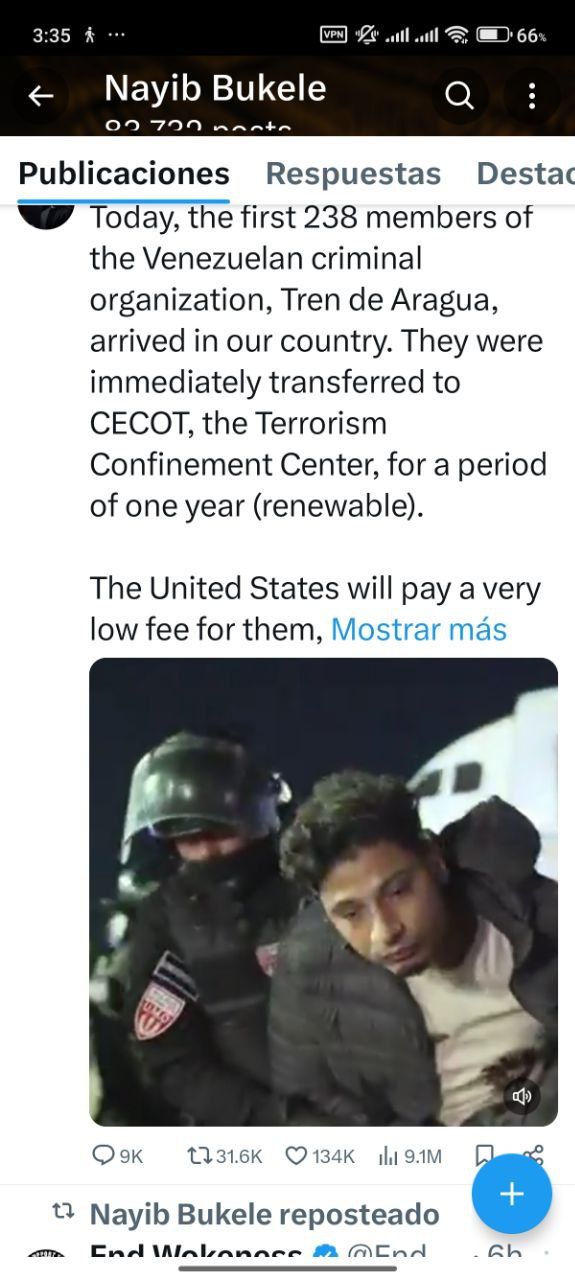Open the search magnifier icon
Screen dimensions: 575x1280
tap(459, 96)
